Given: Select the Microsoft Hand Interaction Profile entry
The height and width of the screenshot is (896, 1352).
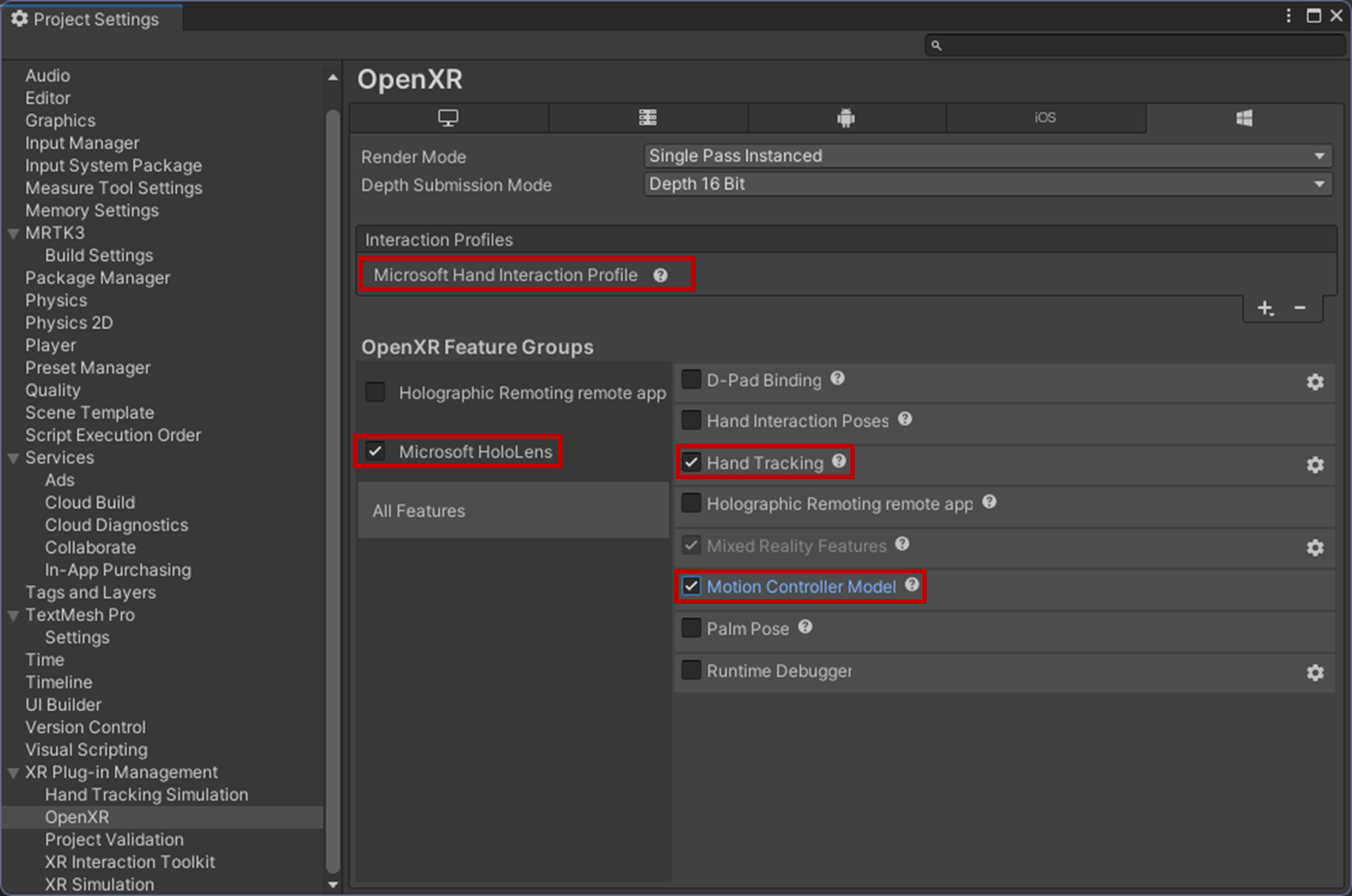Looking at the screenshot, I should 505,275.
